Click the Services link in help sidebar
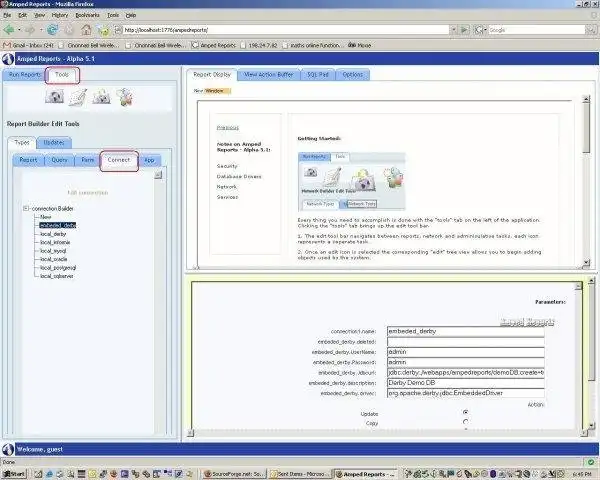The image size is (600, 480). tap(227, 197)
